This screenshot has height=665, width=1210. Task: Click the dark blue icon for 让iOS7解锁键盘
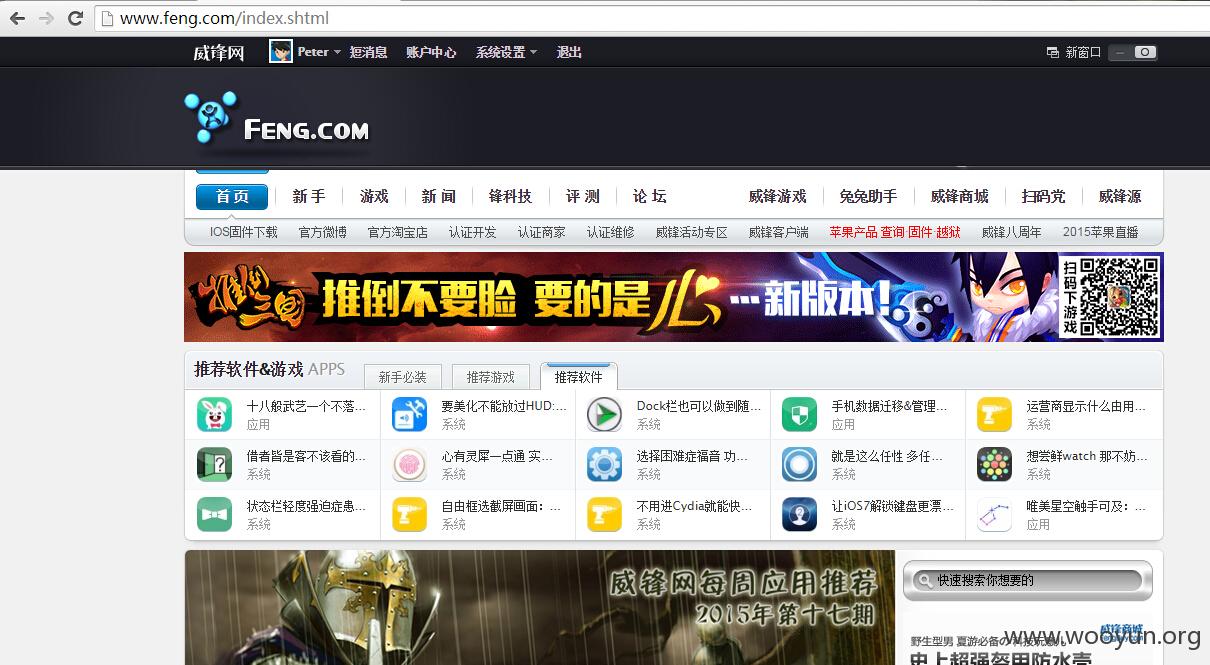pyautogui.click(x=799, y=514)
